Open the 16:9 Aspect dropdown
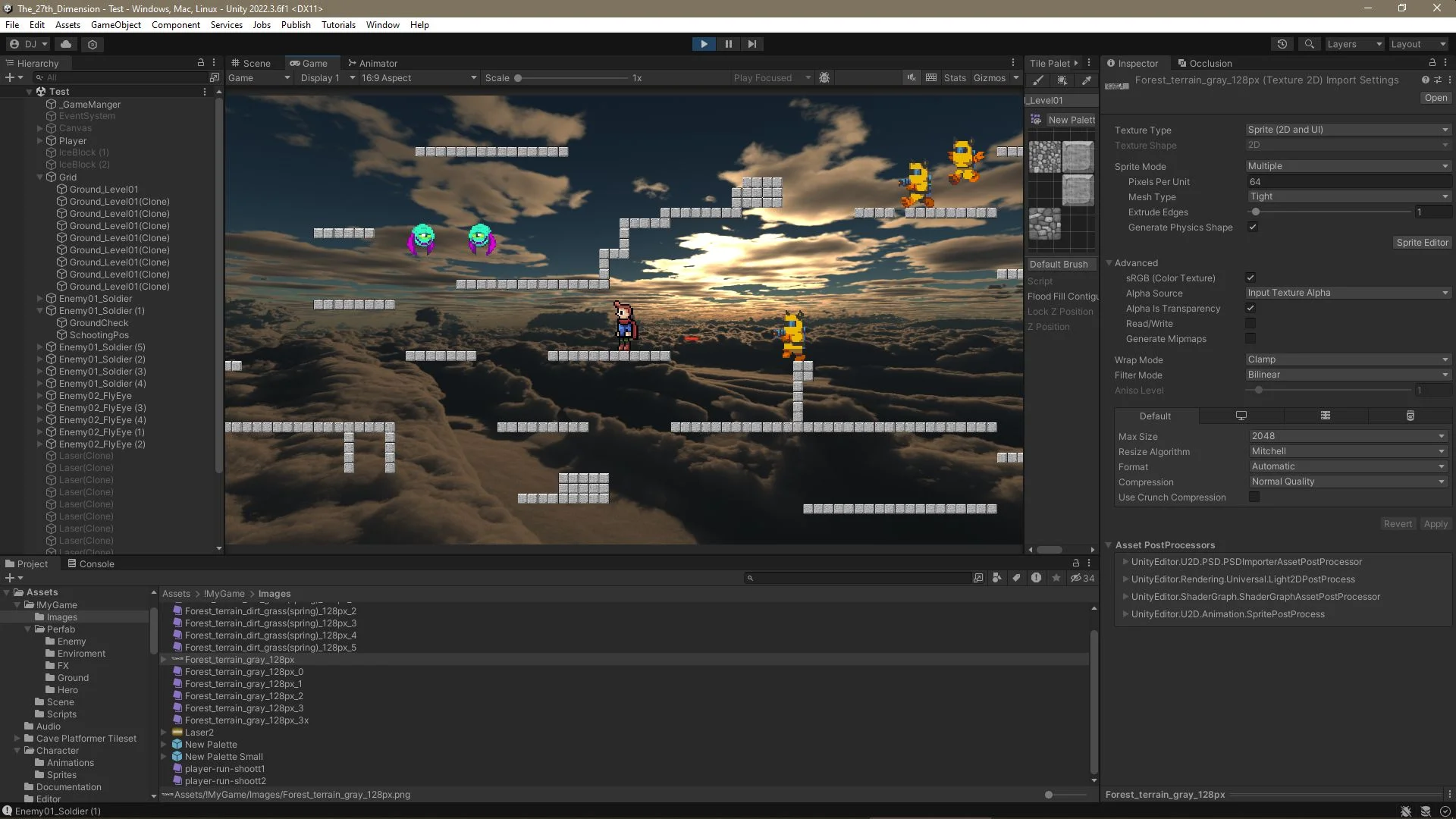Viewport: 1456px width, 819px height. (x=419, y=77)
